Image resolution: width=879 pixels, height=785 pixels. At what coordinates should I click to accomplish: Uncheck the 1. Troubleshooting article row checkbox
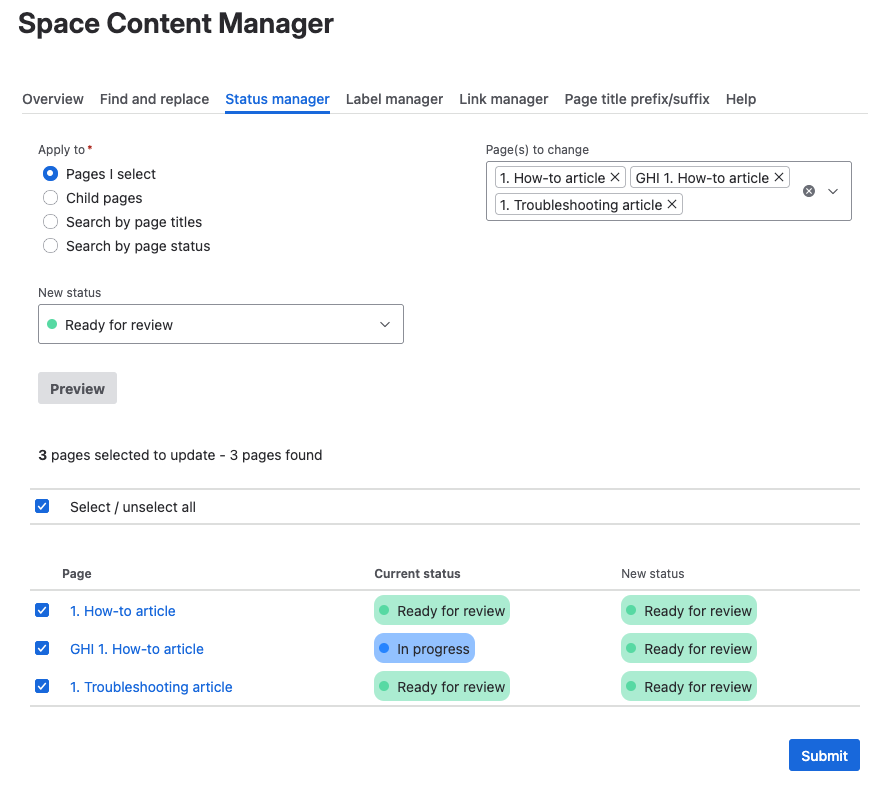[x=42, y=687]
